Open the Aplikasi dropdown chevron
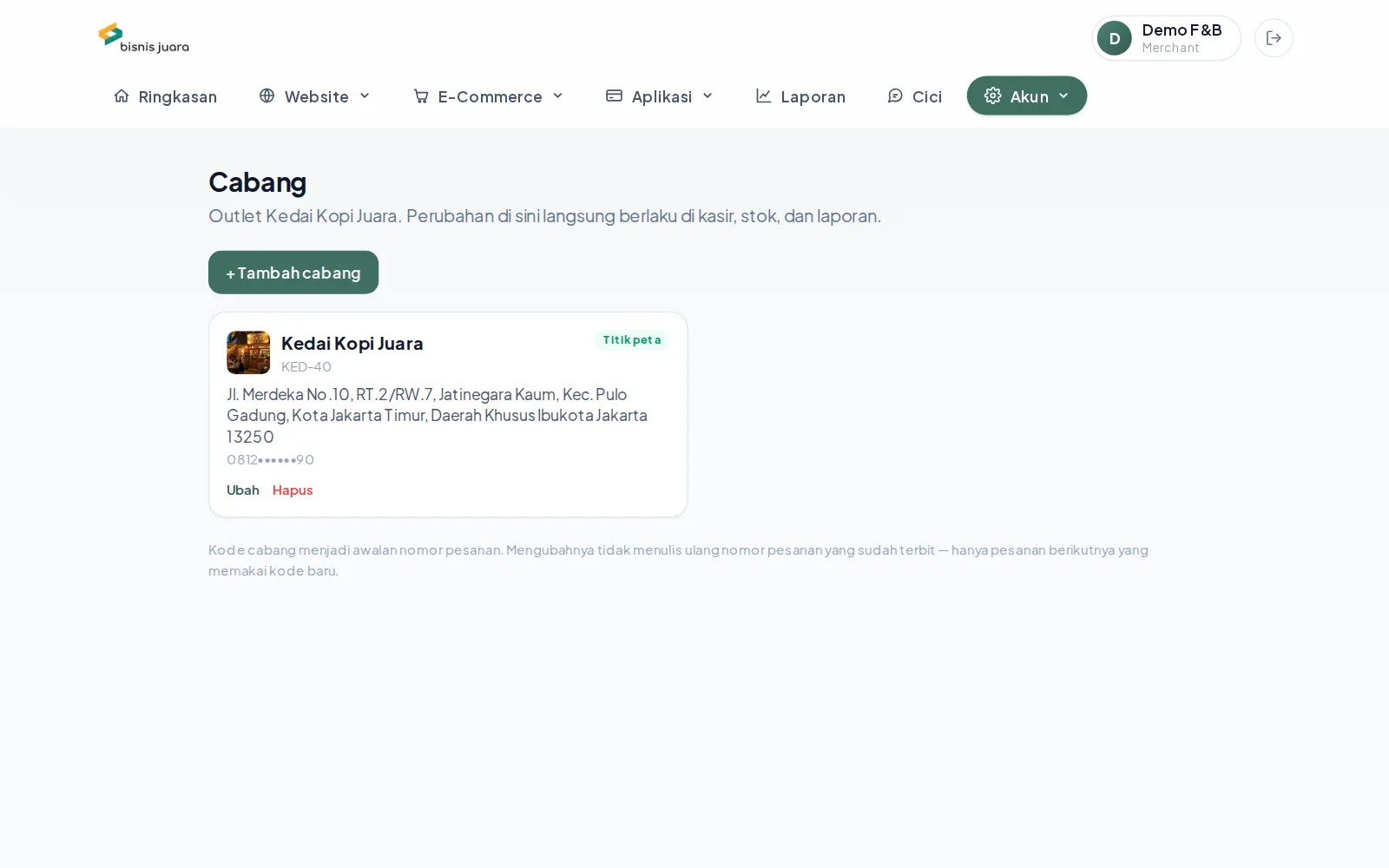Screen dimensions: 1389x868 [708, 95]
